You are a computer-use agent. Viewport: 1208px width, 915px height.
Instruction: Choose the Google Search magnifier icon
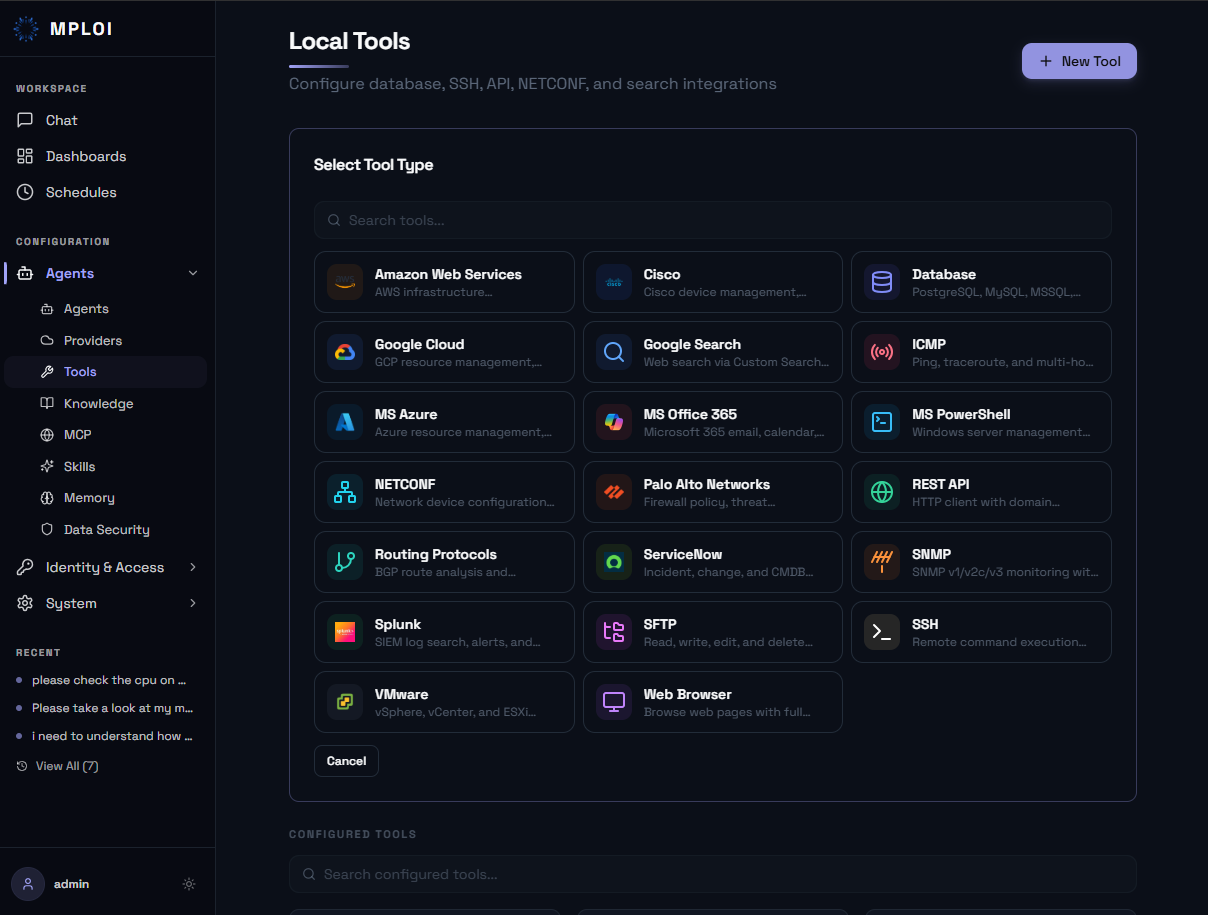pos(614,352)
